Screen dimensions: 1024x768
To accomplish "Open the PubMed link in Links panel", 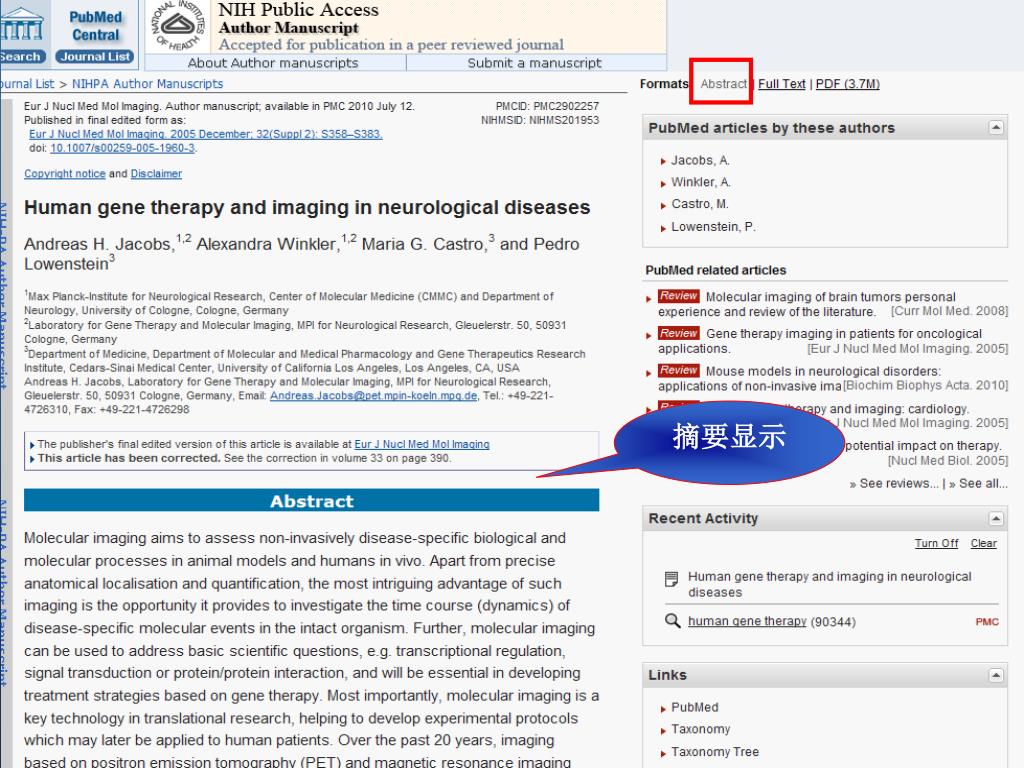I will [695, 707].
